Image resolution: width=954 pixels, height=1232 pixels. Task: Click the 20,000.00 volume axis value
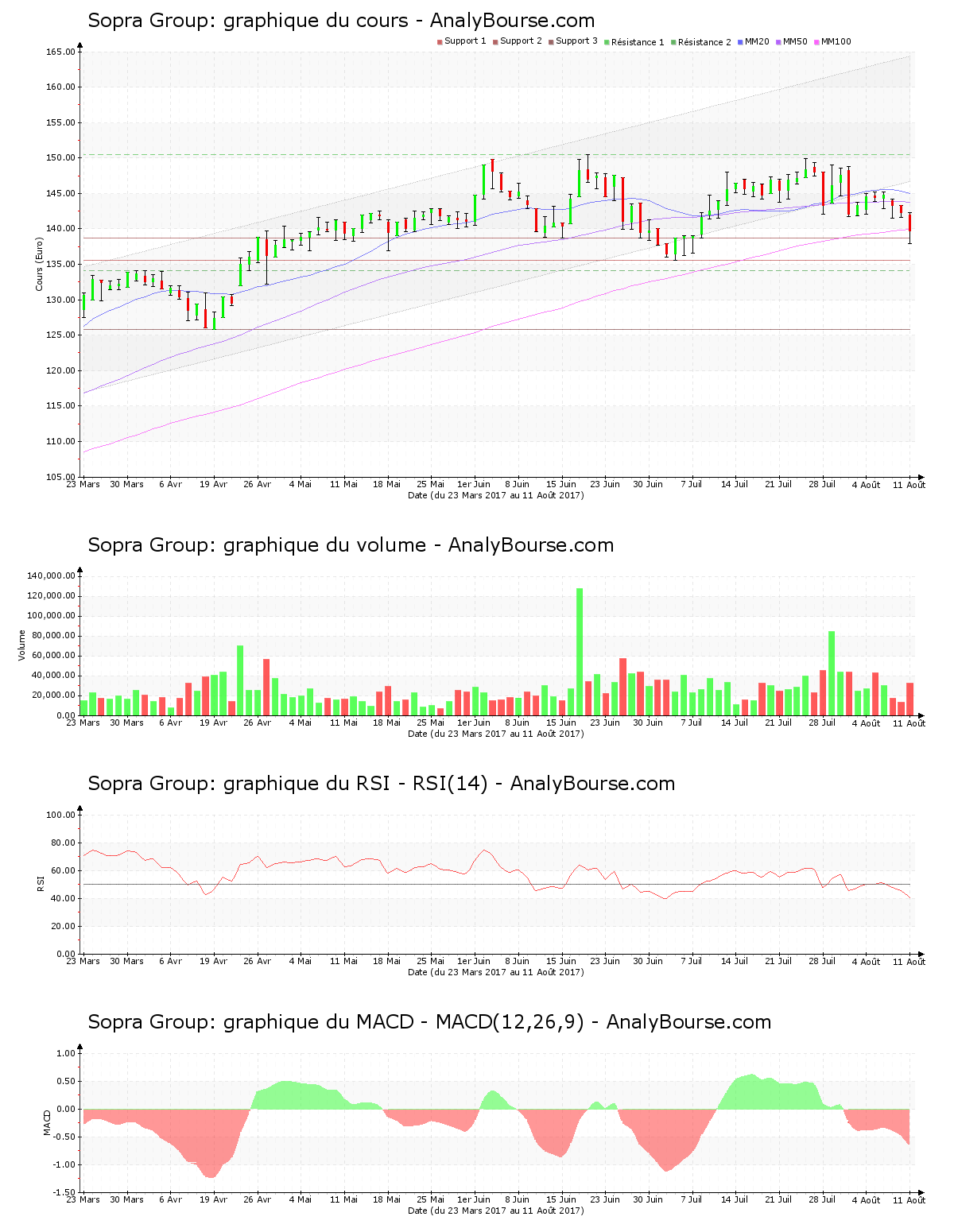click(x=54, y=695)
